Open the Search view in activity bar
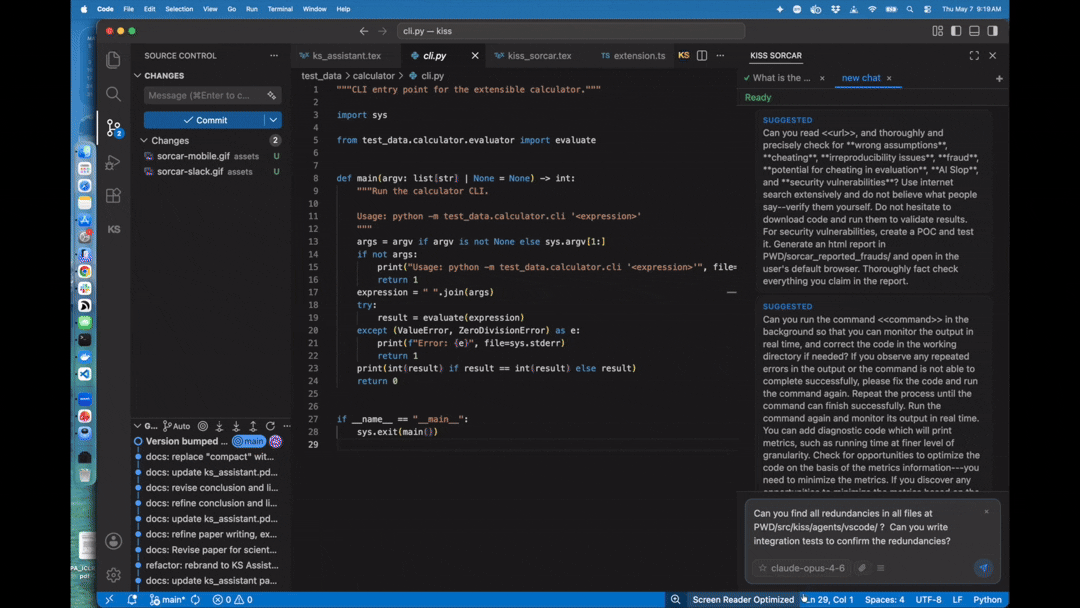The width and height of the screenshot is (1080, 608). click(113, 94)
